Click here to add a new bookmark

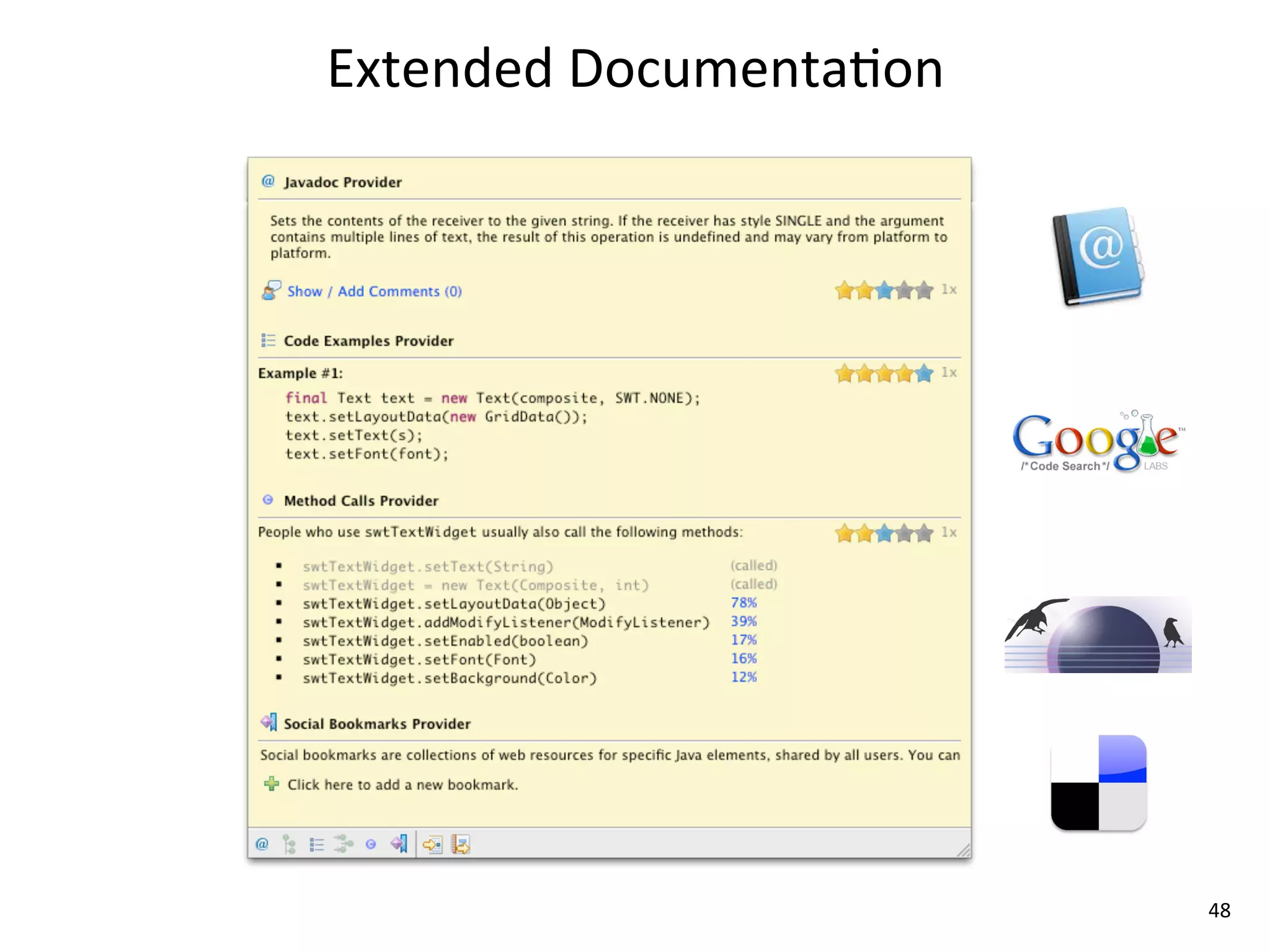tap(402, 785)
